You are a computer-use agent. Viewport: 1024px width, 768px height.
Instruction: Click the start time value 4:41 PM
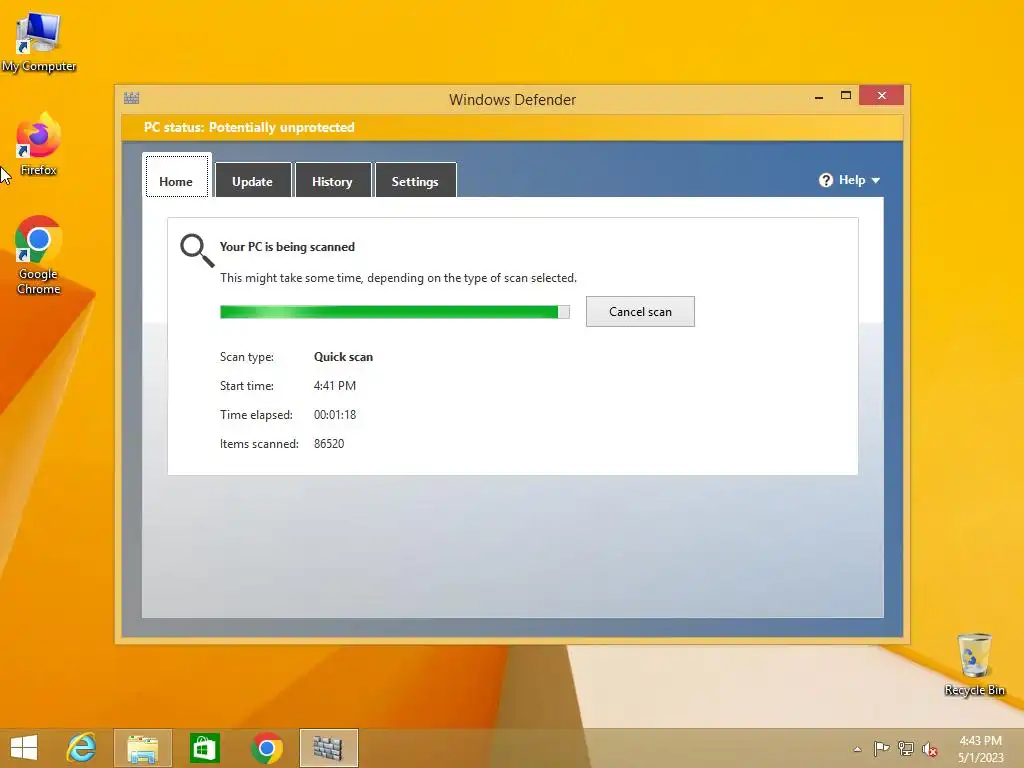[x=335, y=386]
